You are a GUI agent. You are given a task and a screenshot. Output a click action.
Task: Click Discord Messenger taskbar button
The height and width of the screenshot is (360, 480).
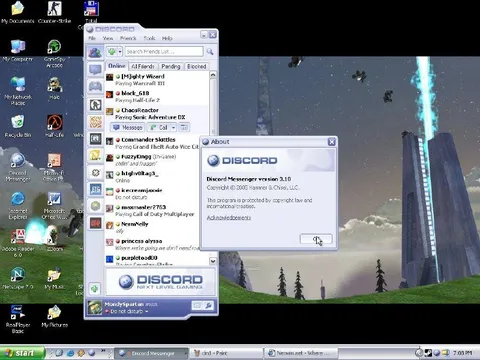152,353
